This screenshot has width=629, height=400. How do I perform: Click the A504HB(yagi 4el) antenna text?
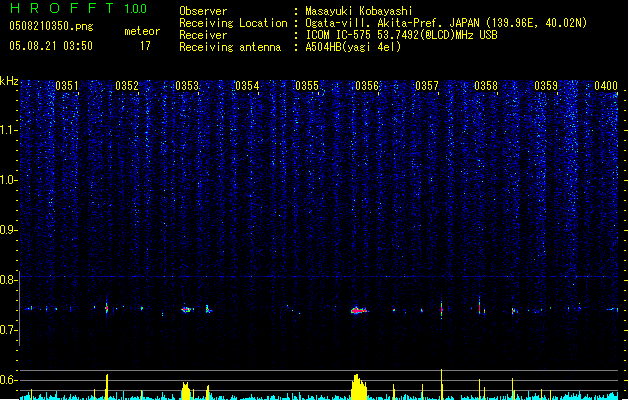353,47
